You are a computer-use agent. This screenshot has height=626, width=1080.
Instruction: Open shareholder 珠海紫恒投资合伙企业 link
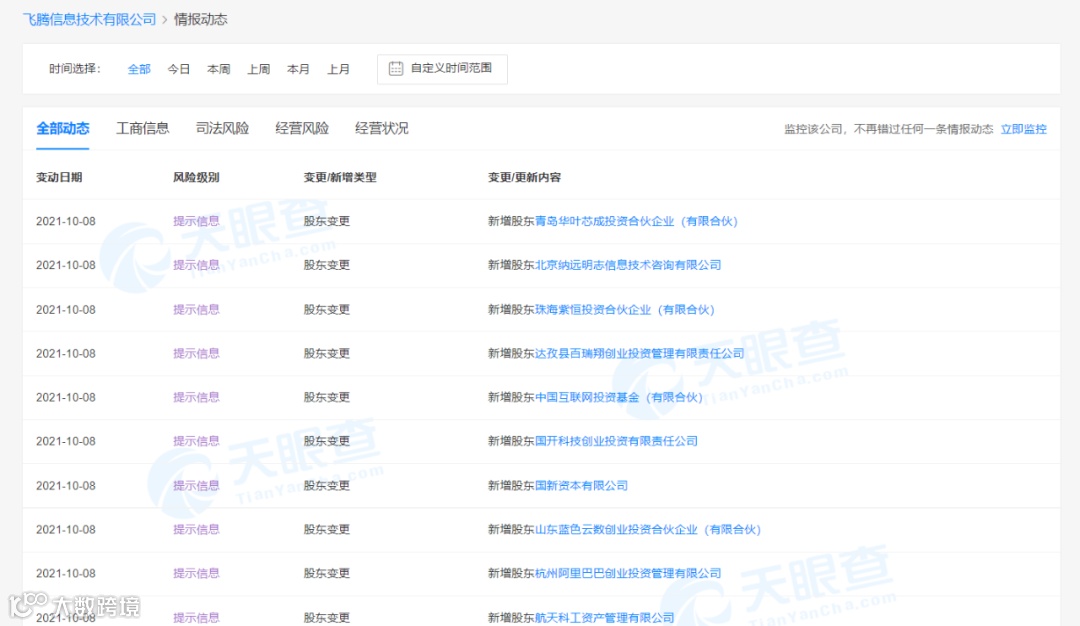(x=624, y=310)
